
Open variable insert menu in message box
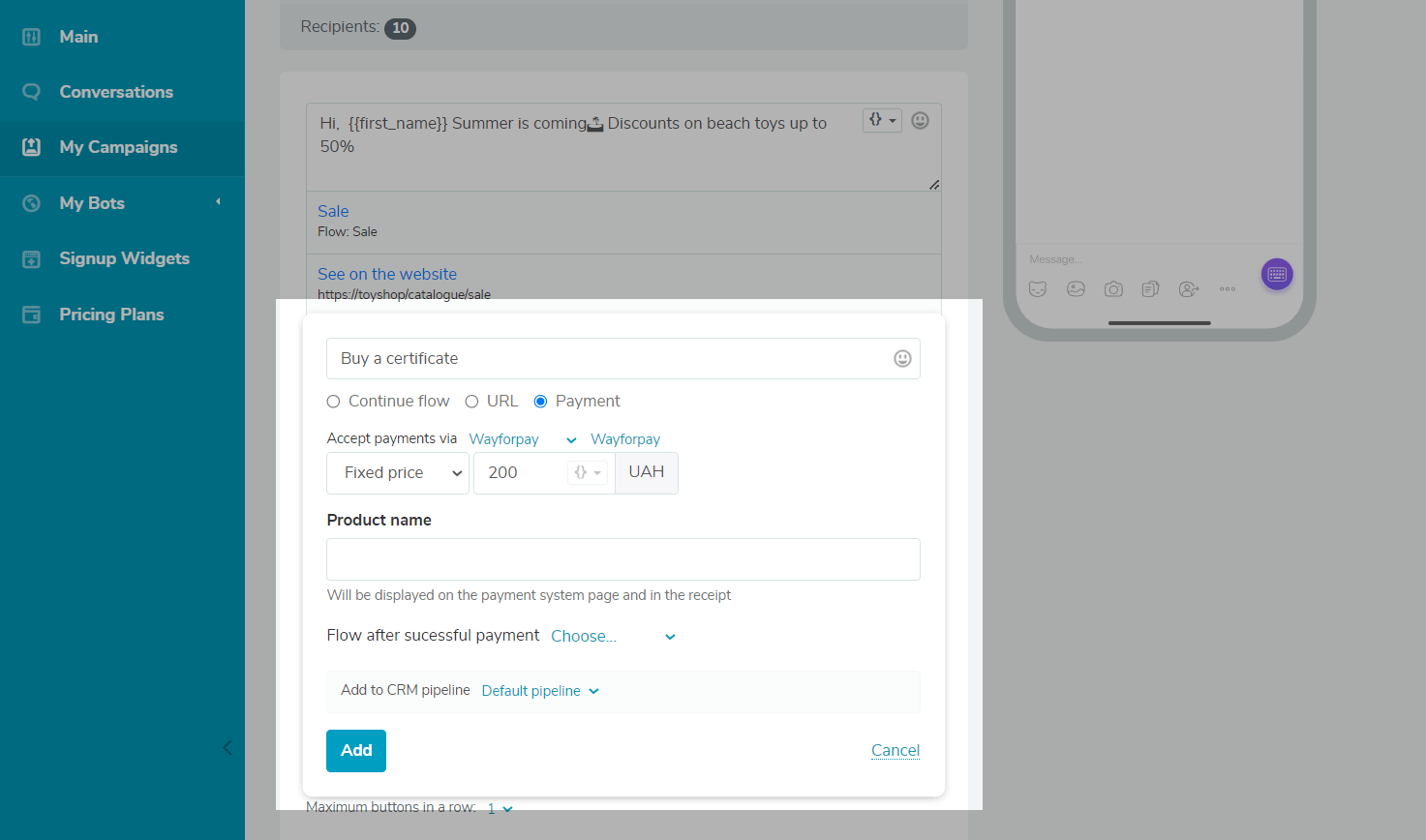tap(882, 120)
